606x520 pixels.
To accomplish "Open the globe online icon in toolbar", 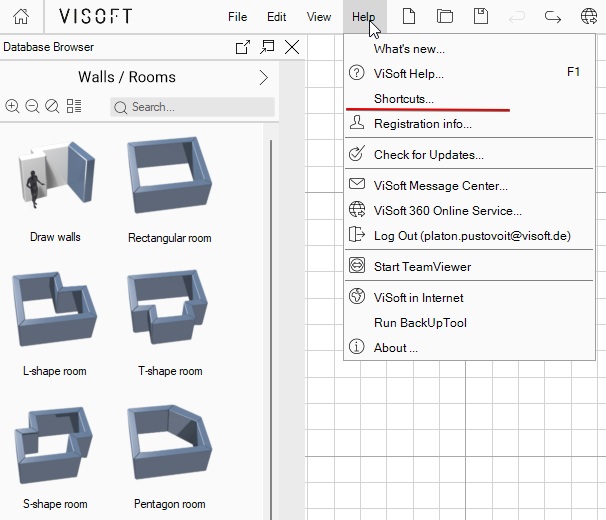I will click(589, 17).
